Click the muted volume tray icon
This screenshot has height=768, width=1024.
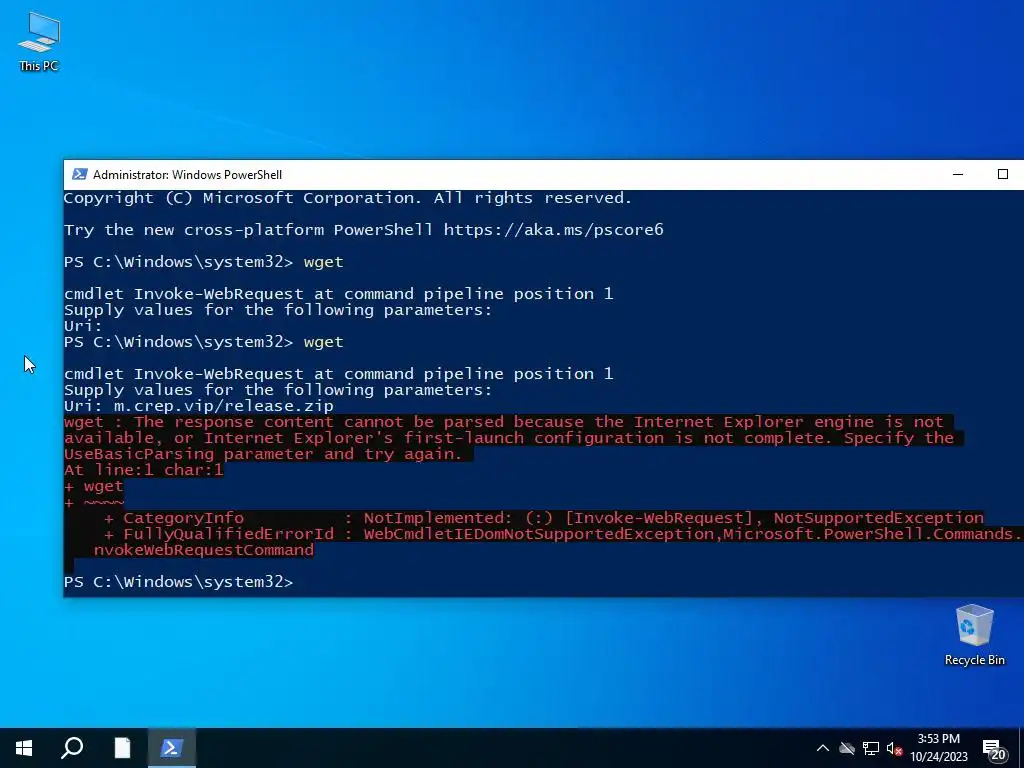pos(895,748)
